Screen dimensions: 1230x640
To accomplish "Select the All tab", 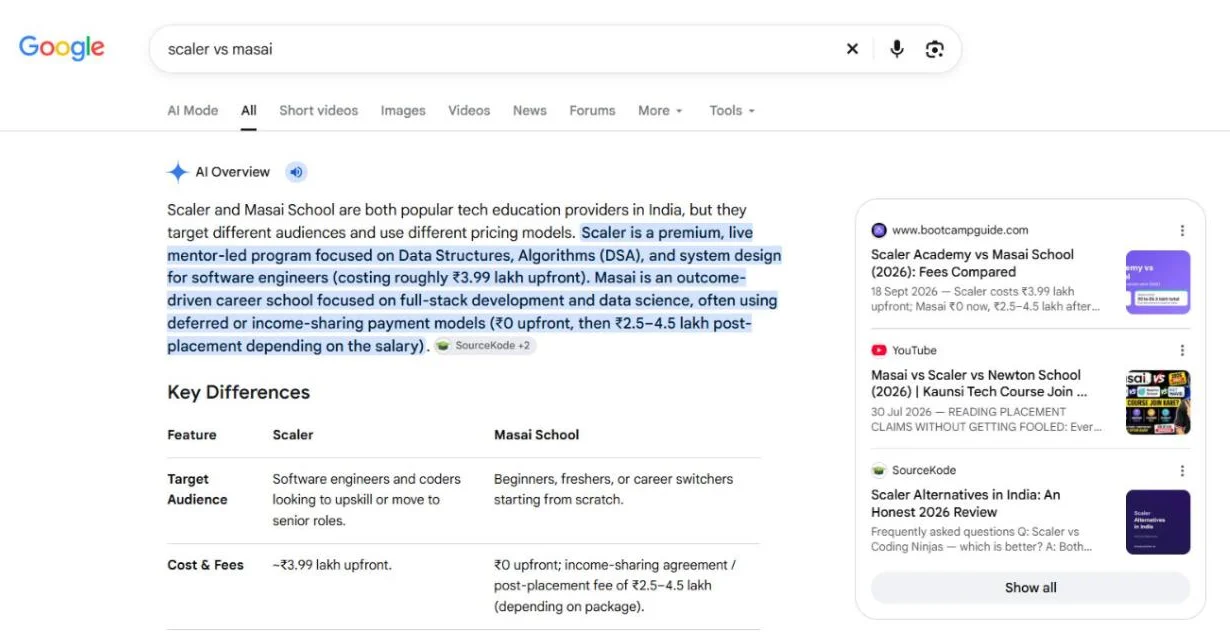I will point(249,110).
